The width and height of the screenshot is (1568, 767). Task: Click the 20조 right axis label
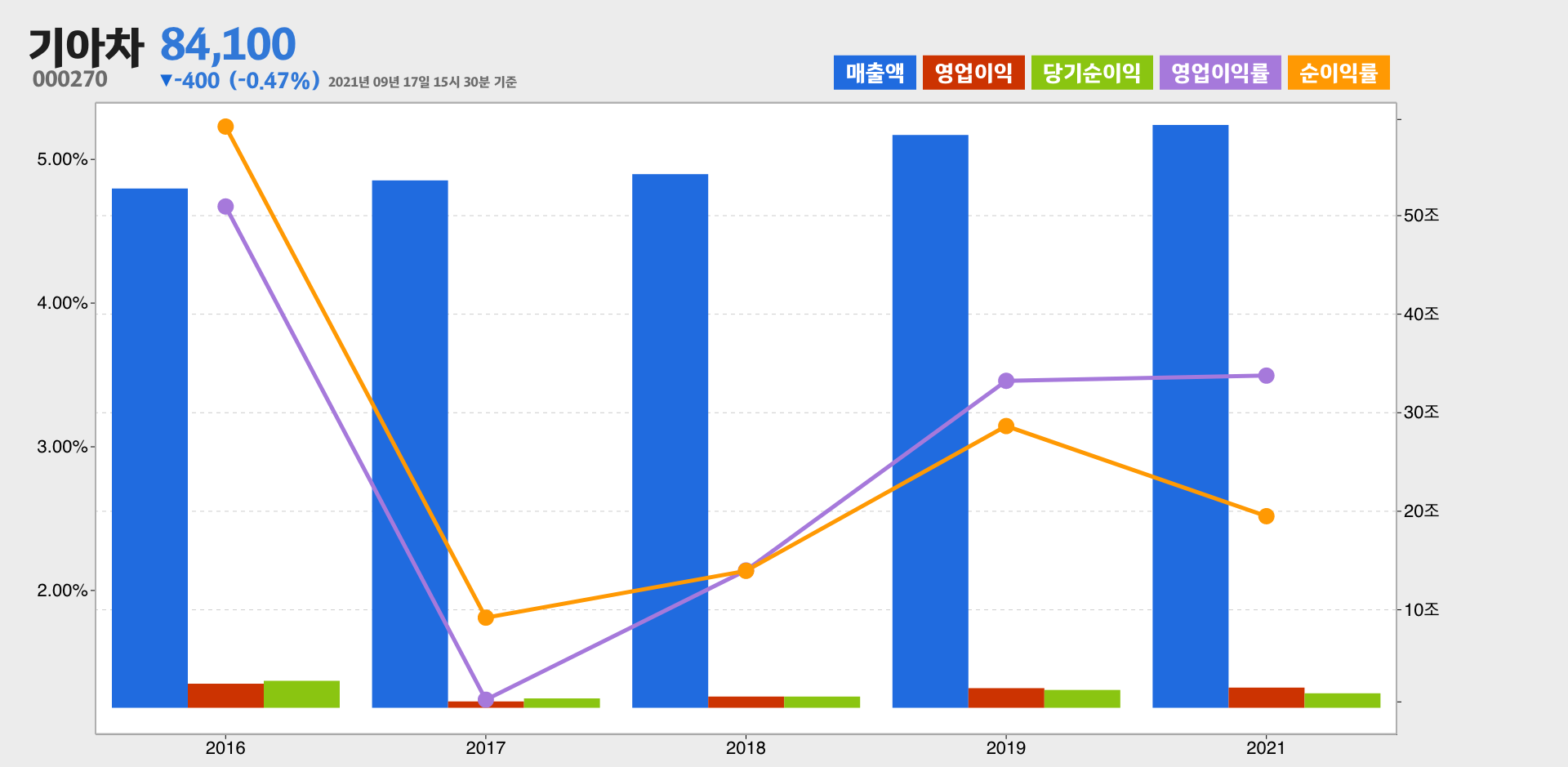(x=1422, y=511)
